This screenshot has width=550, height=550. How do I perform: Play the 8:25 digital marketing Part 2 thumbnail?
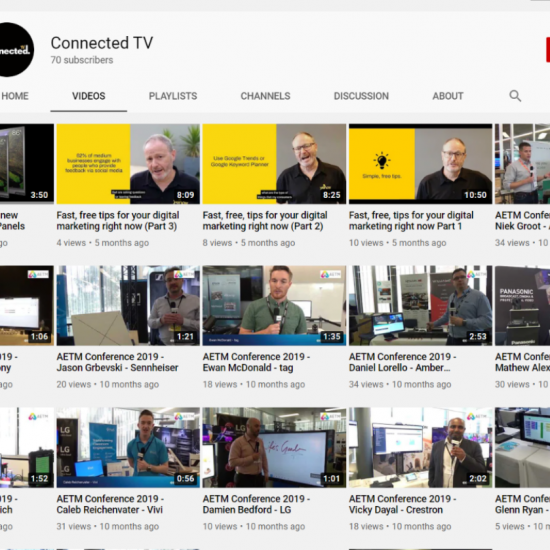pyautogui.click(x=274, y=164)
